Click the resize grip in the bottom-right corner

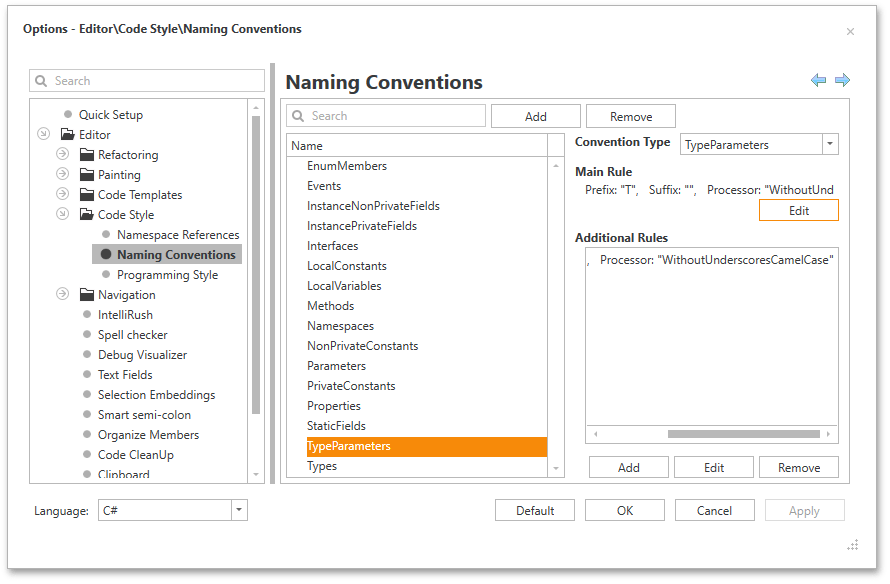853,545
